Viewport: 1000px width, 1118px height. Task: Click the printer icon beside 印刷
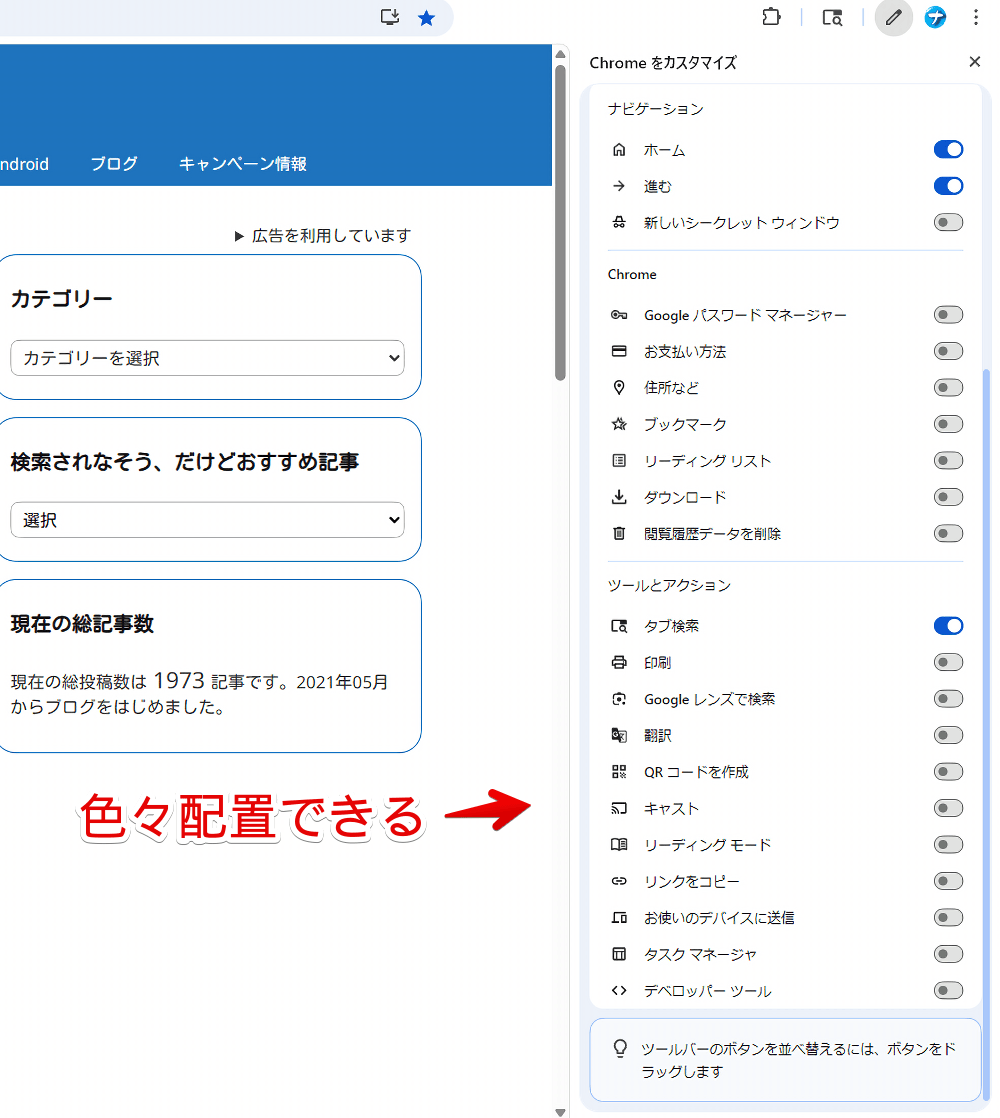pos(619,662)
